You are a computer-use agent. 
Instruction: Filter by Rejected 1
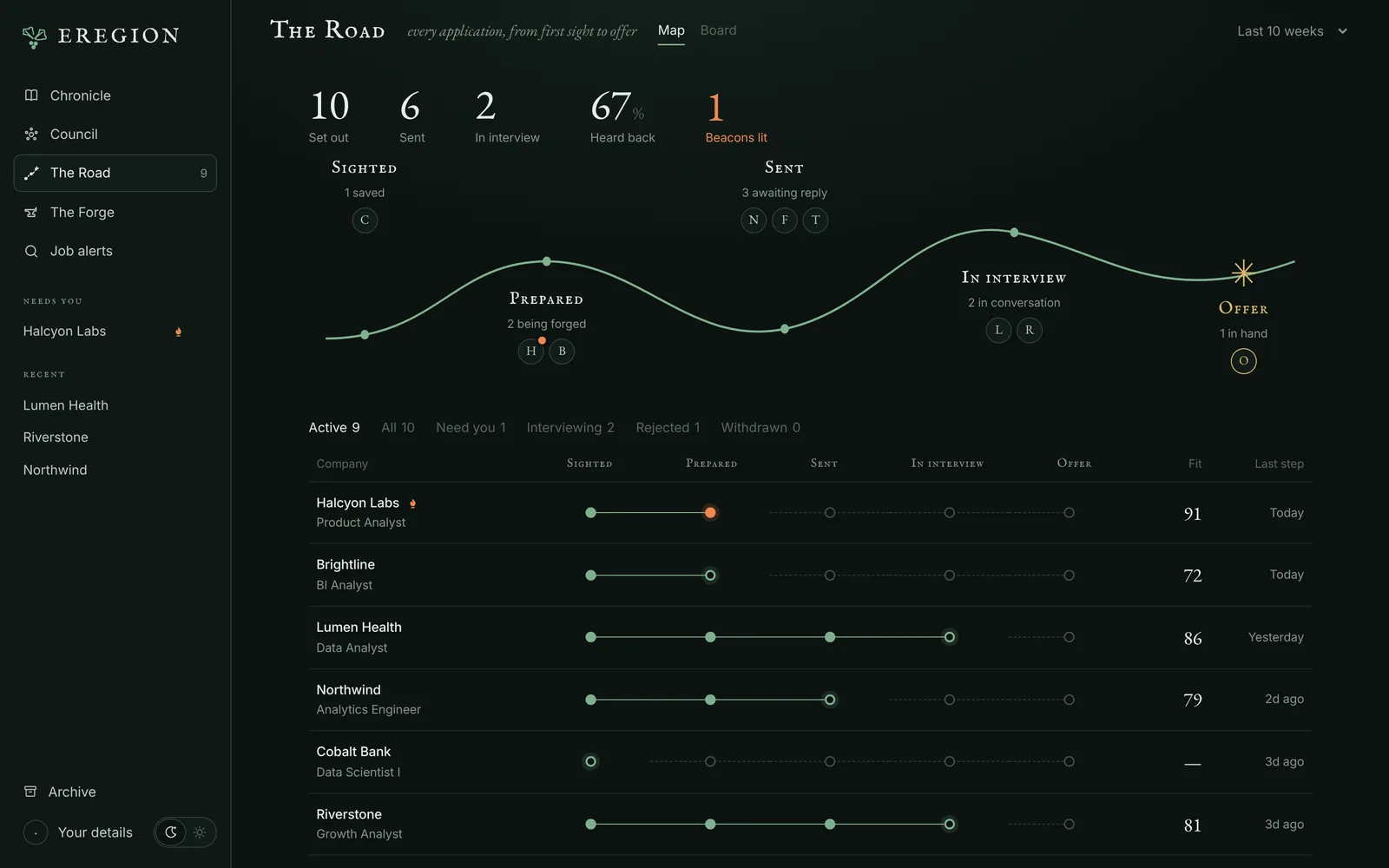pos(668,428)
